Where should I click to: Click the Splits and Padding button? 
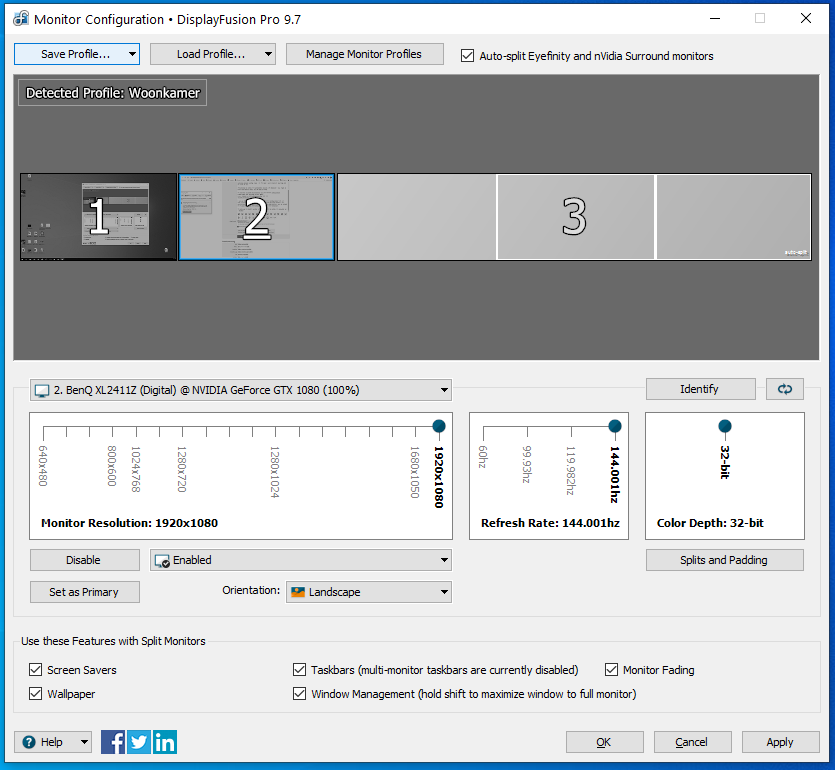point(724,560)
